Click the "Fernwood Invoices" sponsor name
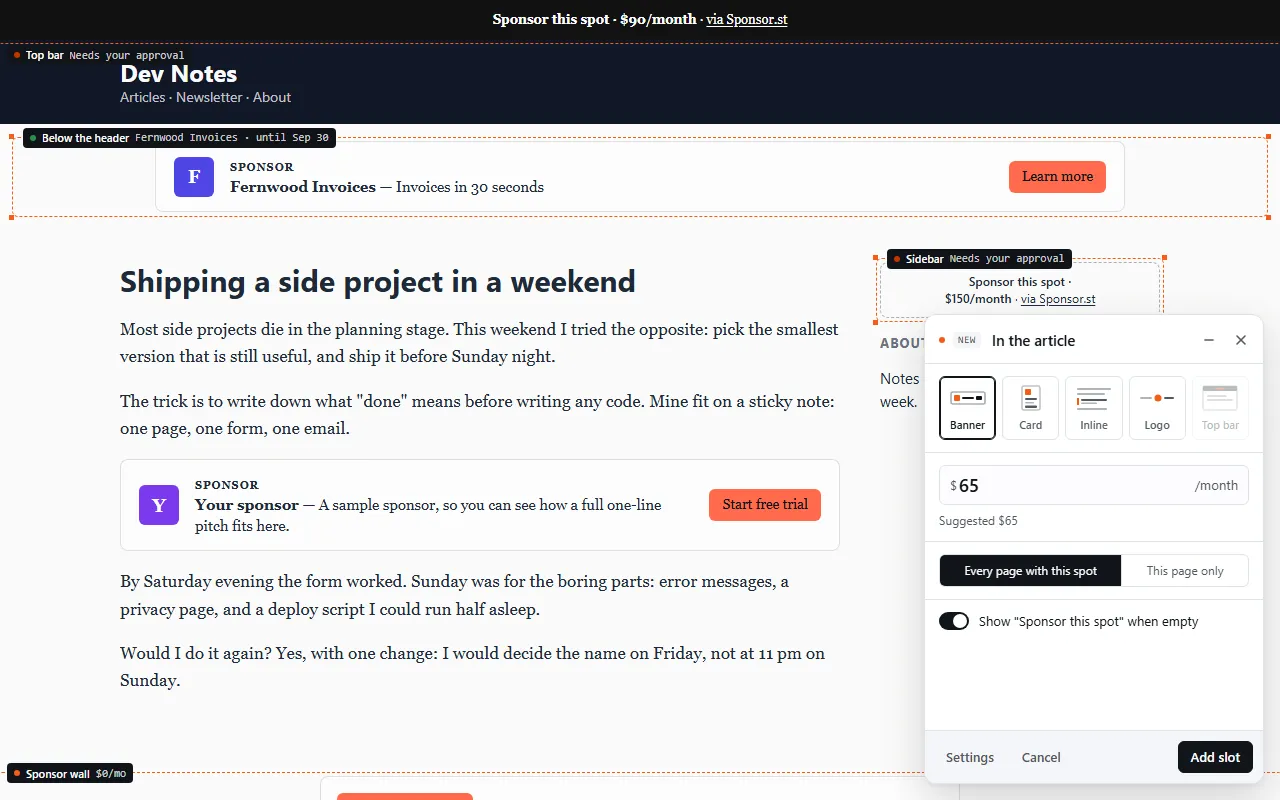This screenshot has height=800, width=1280. pos(303,187)
